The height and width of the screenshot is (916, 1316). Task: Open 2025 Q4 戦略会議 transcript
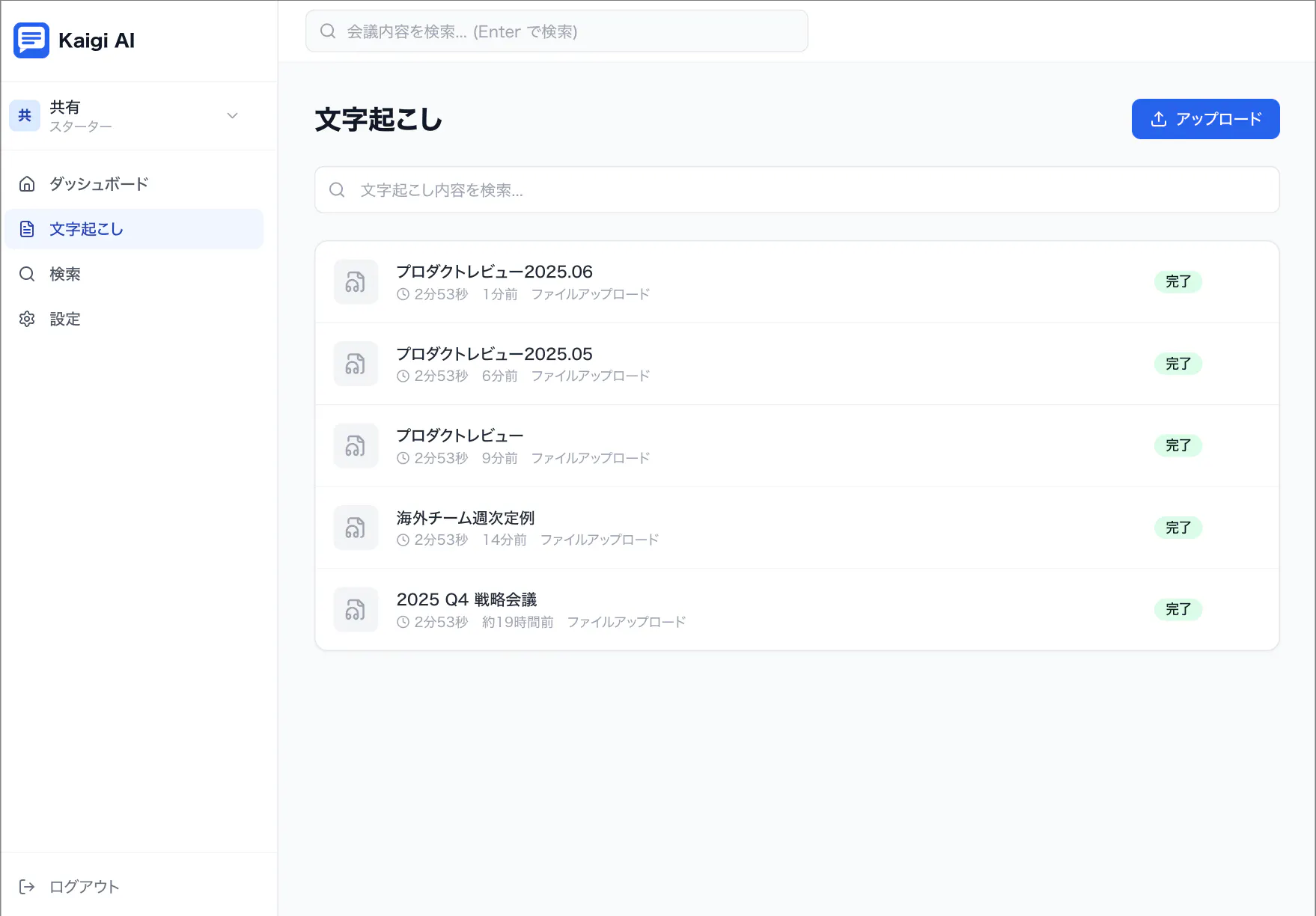pos(466,599)
